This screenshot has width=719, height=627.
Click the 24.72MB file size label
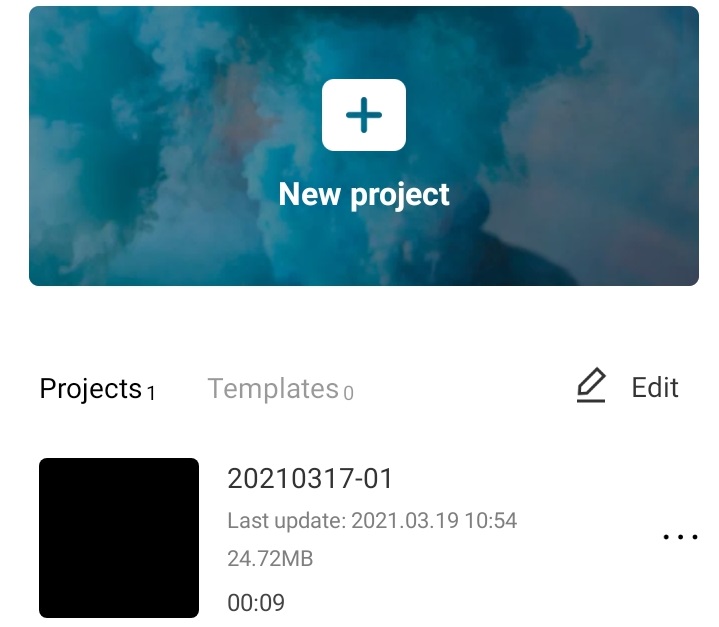(270, 559)
